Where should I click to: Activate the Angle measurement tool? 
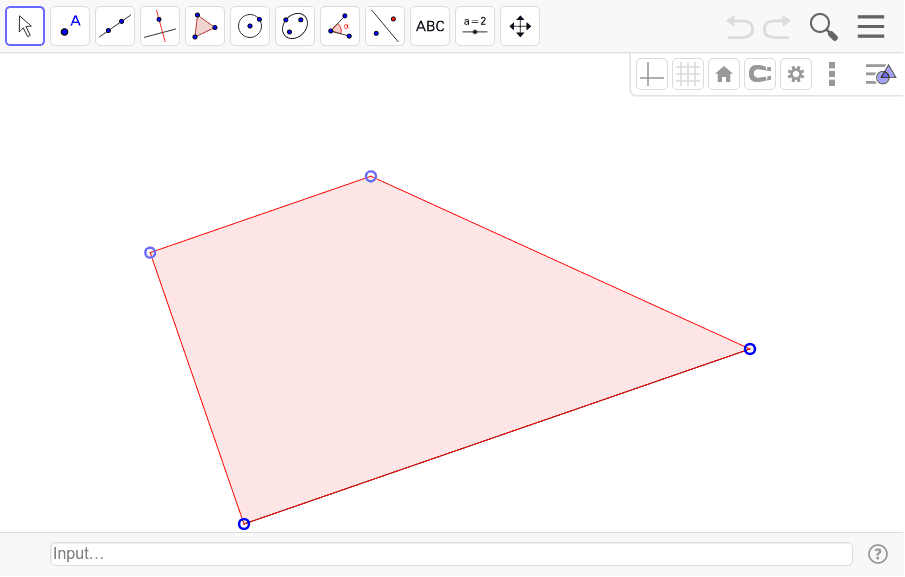tap(340, 26)
